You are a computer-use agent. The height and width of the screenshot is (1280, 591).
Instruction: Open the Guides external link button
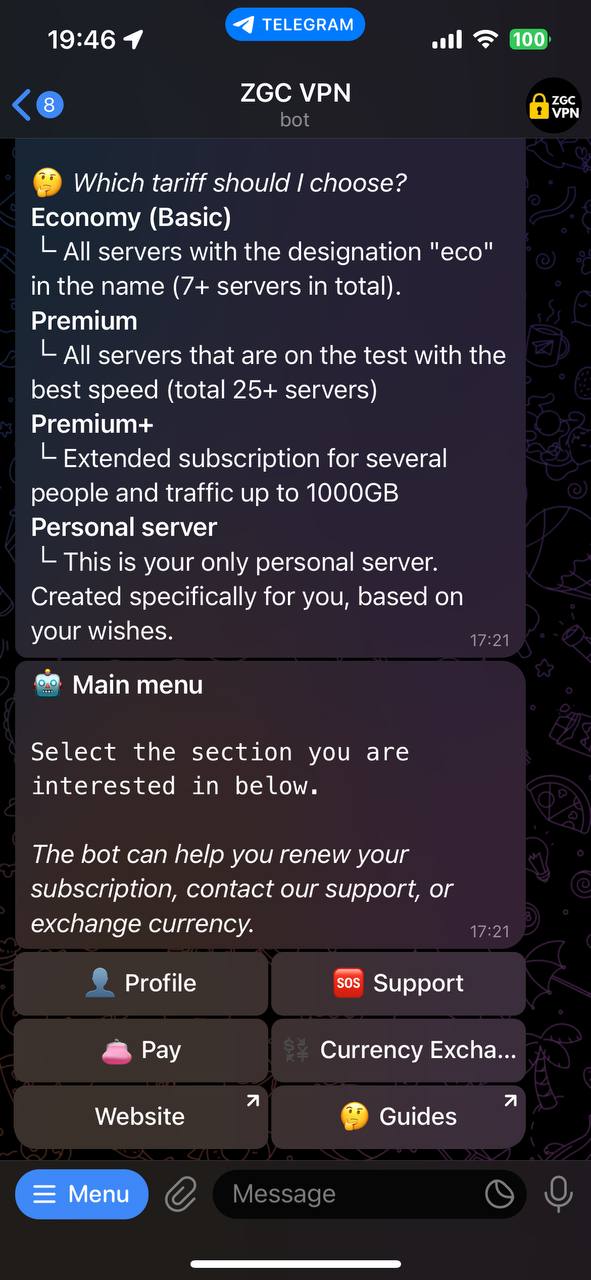pyautogui.click(x=398, y=1117)
